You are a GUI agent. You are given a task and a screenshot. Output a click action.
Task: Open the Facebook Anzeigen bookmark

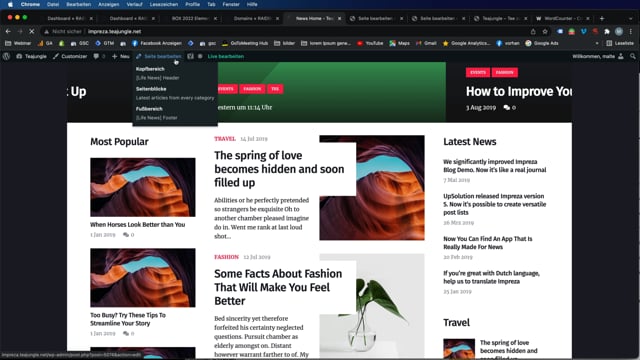pos(157,43)
